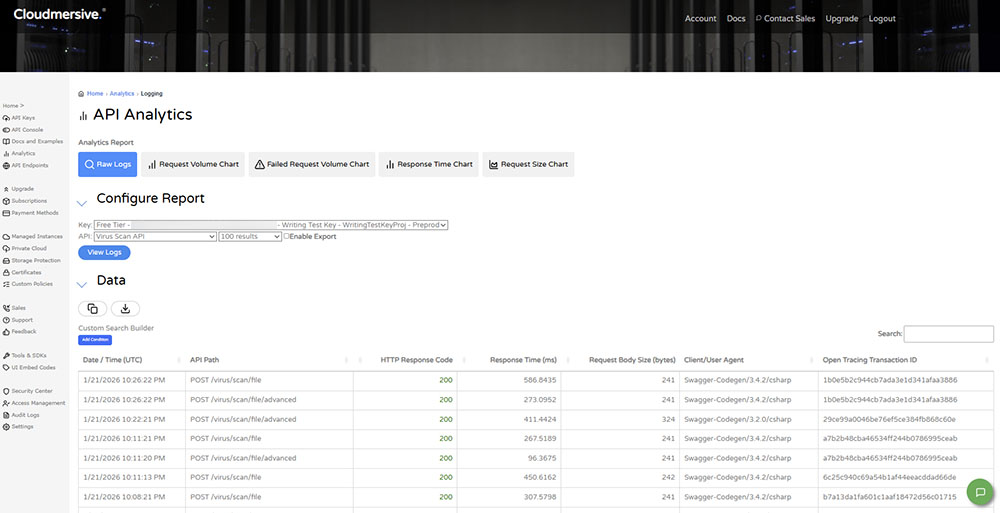Screen dimensions: 1000x513
Task: Open Storage Protection in the sidebar
Action: coord(35,260)
